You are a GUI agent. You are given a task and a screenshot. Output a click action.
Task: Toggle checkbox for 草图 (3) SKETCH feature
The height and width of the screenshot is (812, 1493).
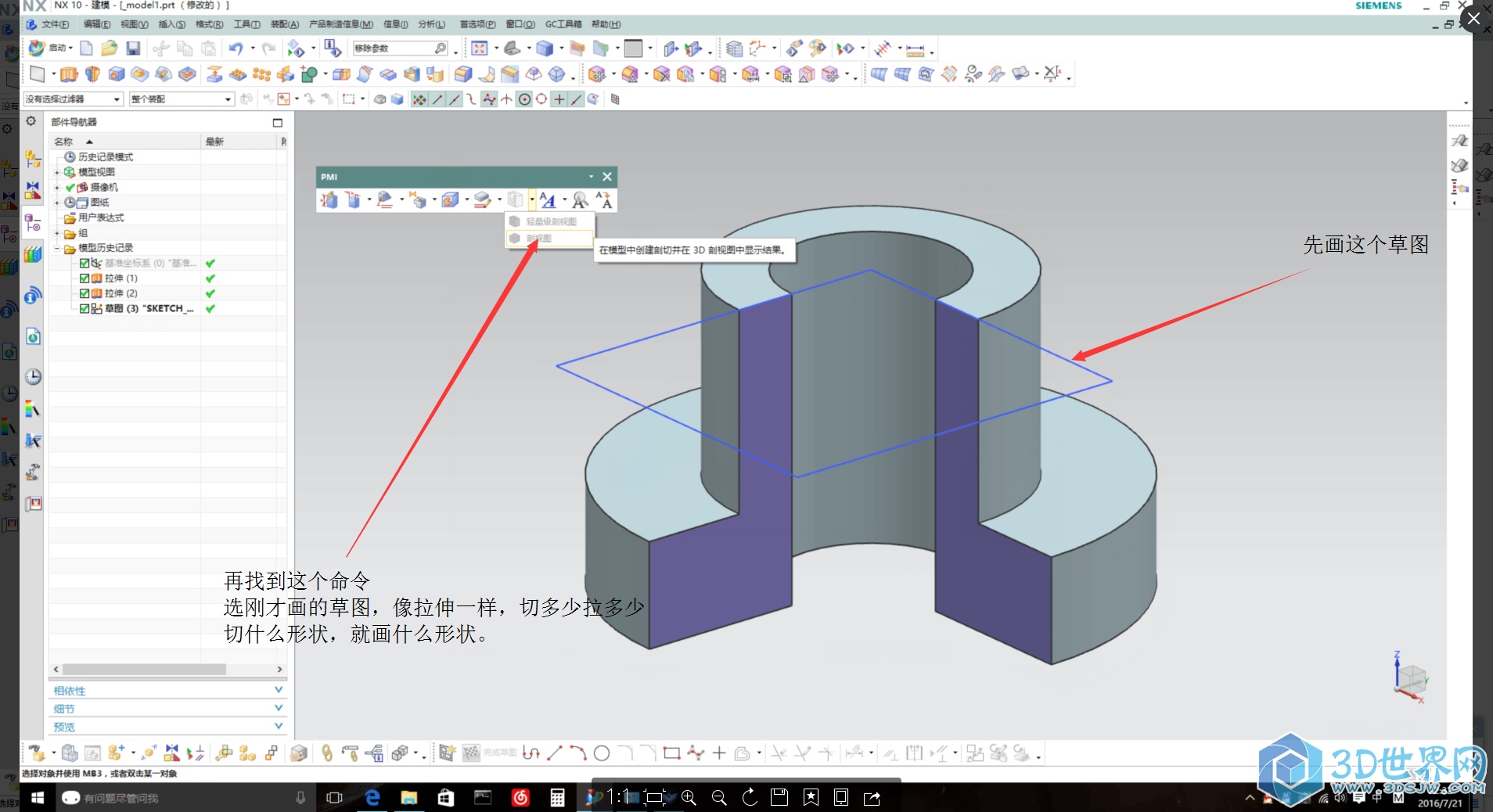pos(85,309)
